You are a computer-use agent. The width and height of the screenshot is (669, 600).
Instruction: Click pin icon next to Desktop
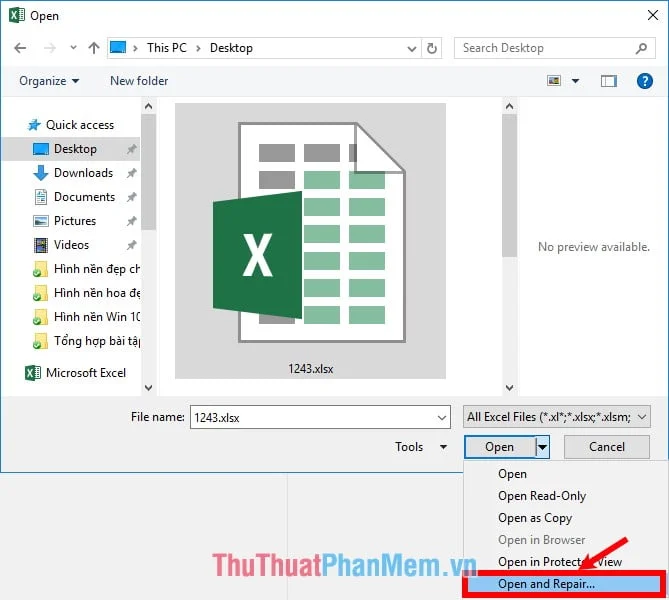click(131, 149)
